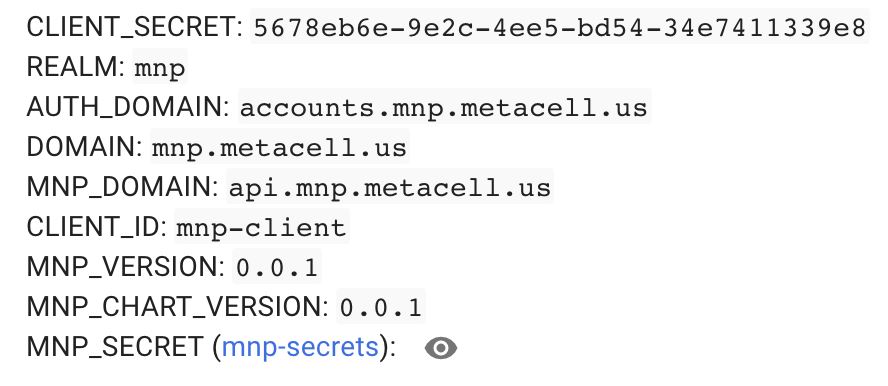This screenshot has width=888, height=386.
Task: Click the CLIENT_SECRET code value
Action: click(560, 27)
